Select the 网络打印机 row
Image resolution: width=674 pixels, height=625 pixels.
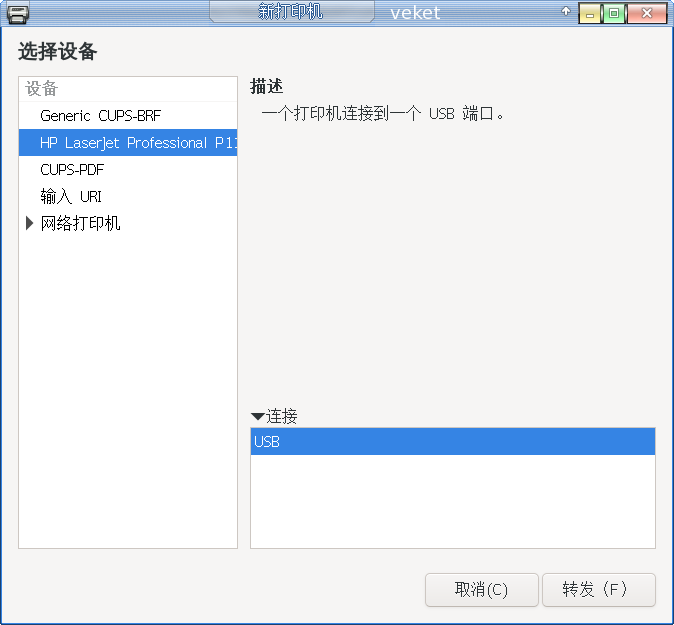point(128,224)
